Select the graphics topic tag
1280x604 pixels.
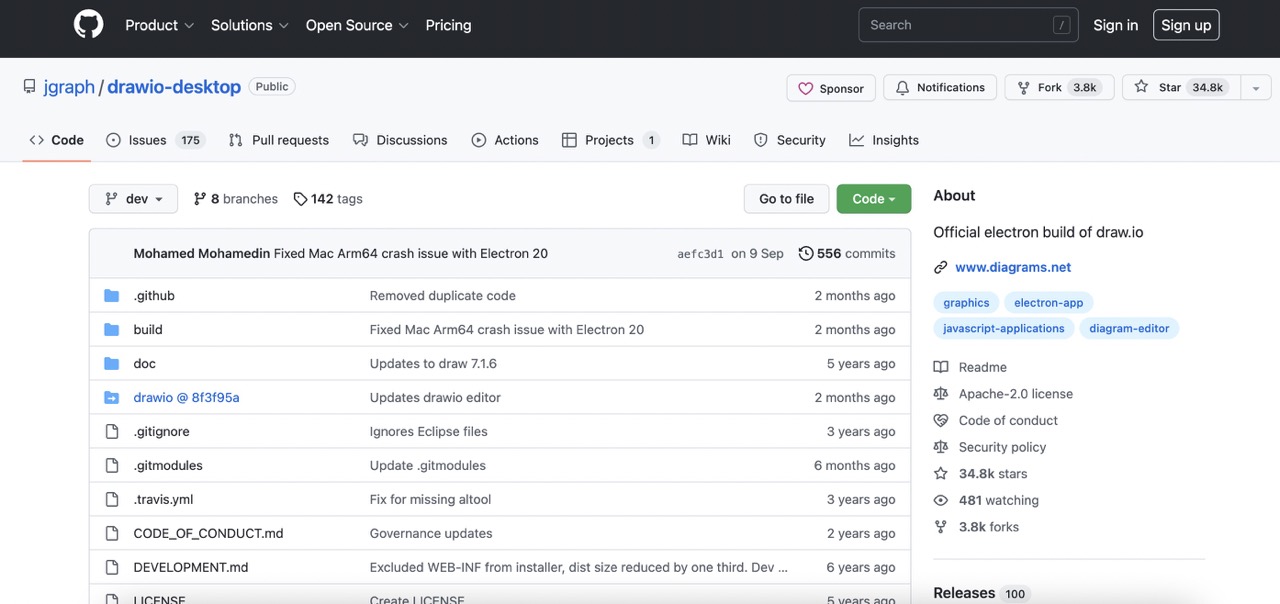[966, 303]
